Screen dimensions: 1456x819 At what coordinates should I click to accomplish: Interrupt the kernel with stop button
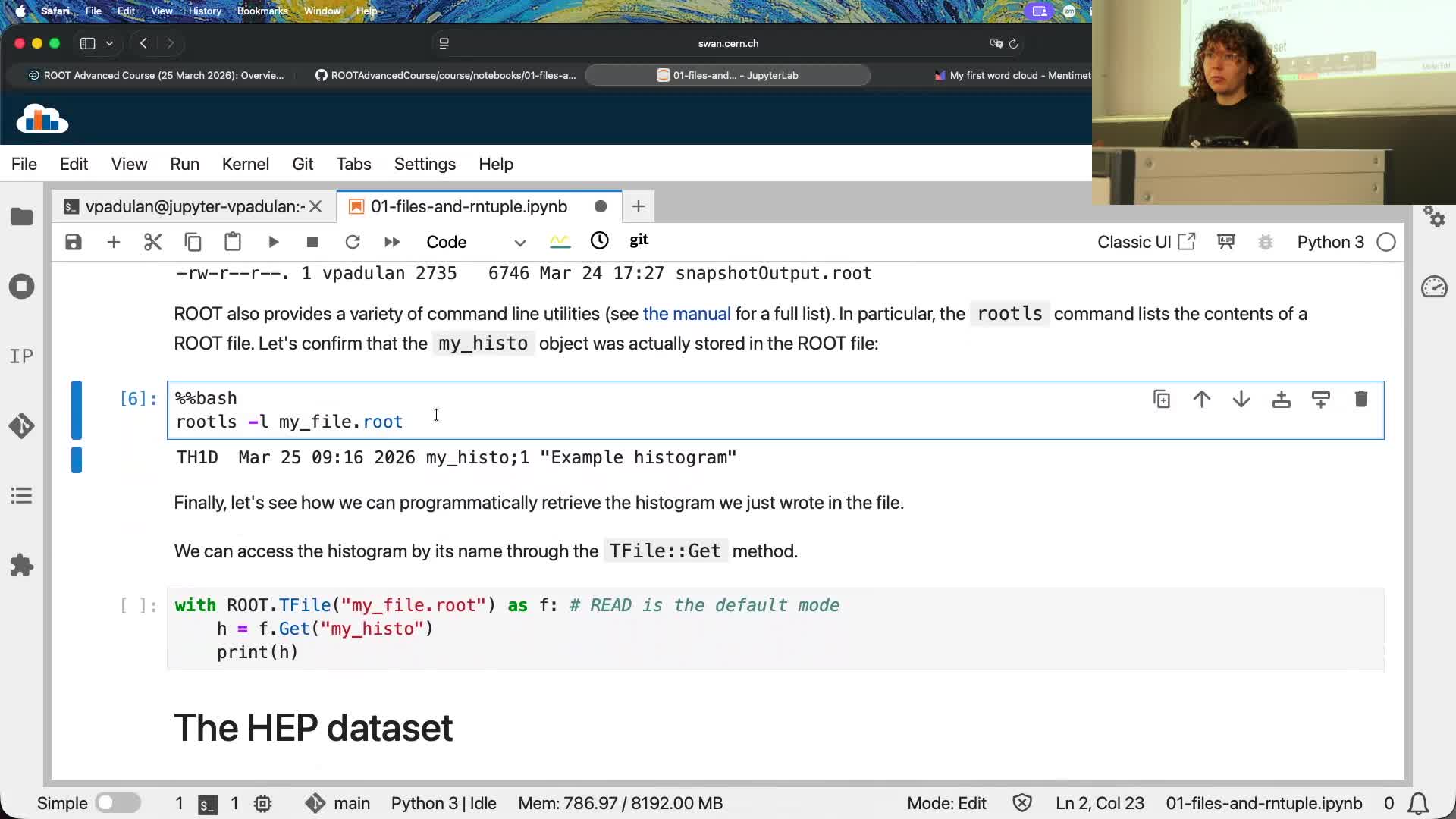coord(312,242)
